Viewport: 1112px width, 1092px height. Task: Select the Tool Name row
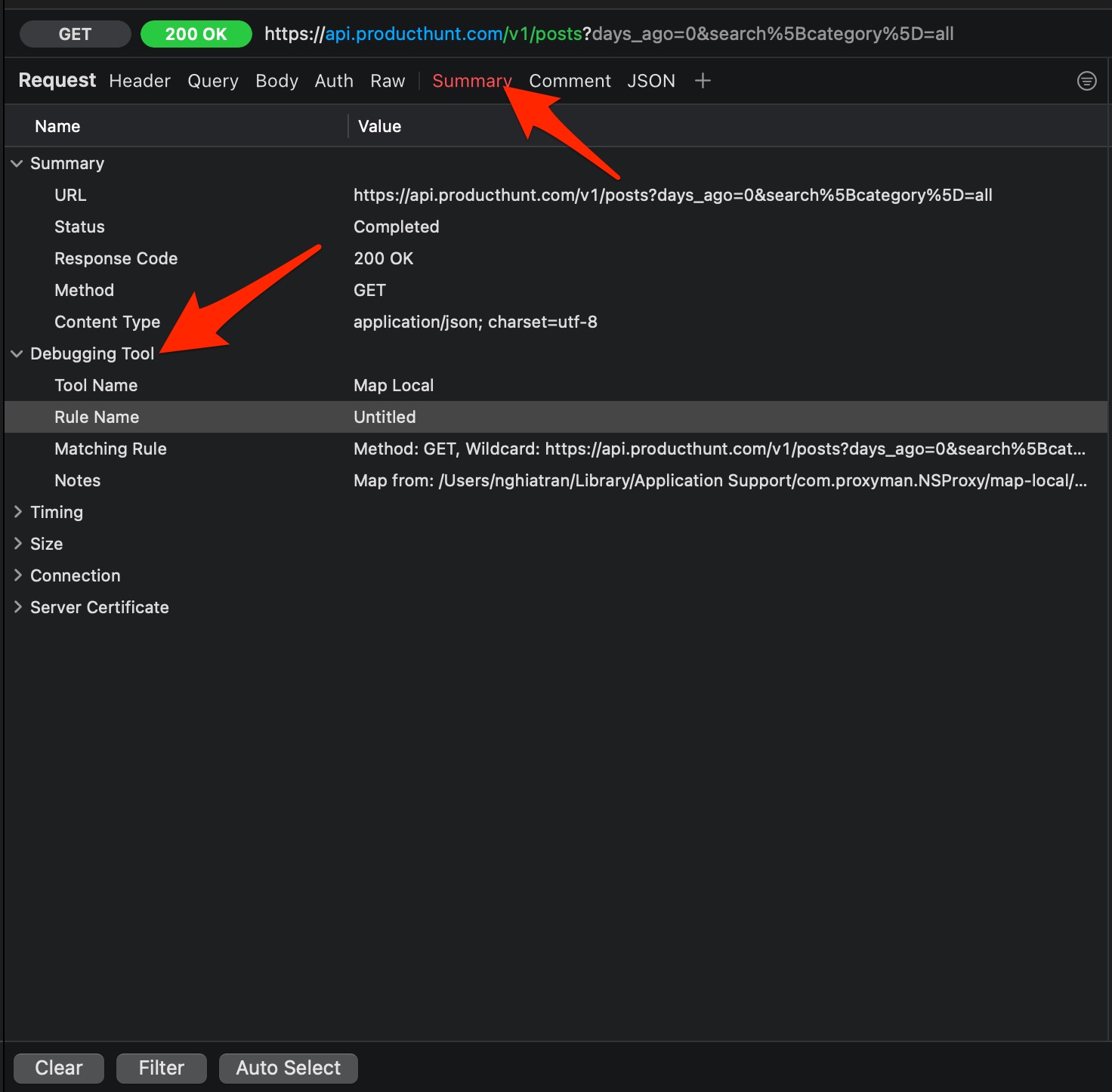pos(556,385)
